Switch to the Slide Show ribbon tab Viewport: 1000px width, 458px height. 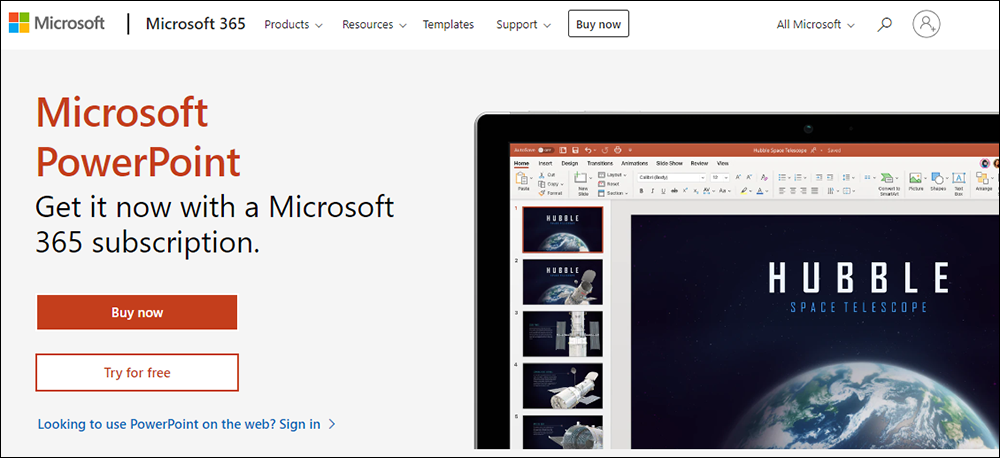click(669, 163)
